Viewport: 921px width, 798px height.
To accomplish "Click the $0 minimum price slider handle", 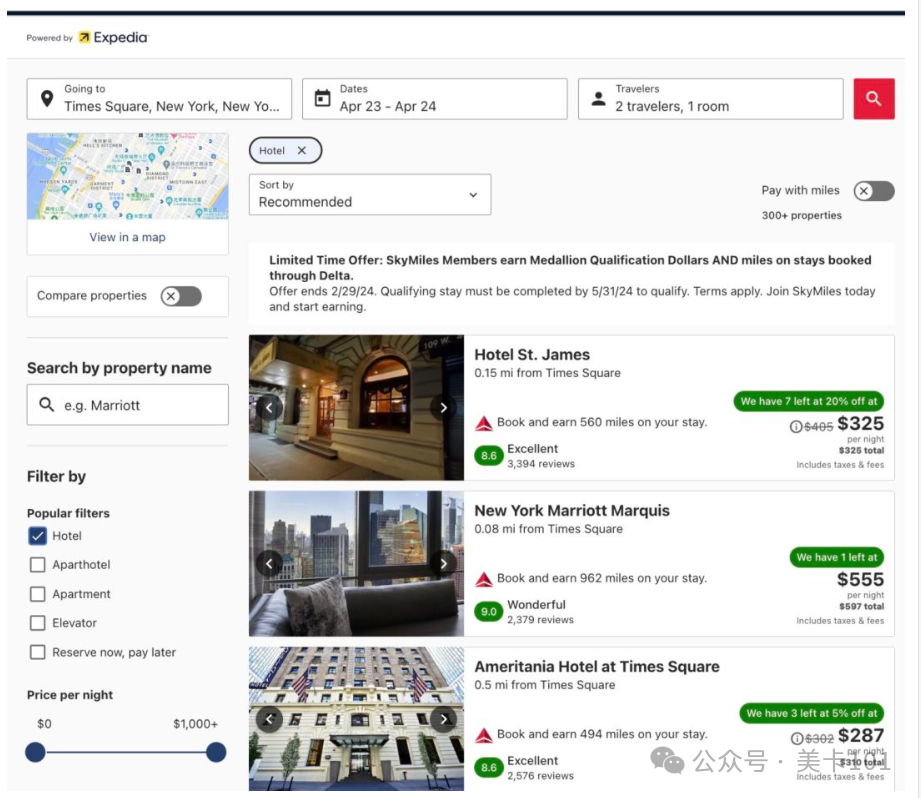I will [x=35, y=752].
